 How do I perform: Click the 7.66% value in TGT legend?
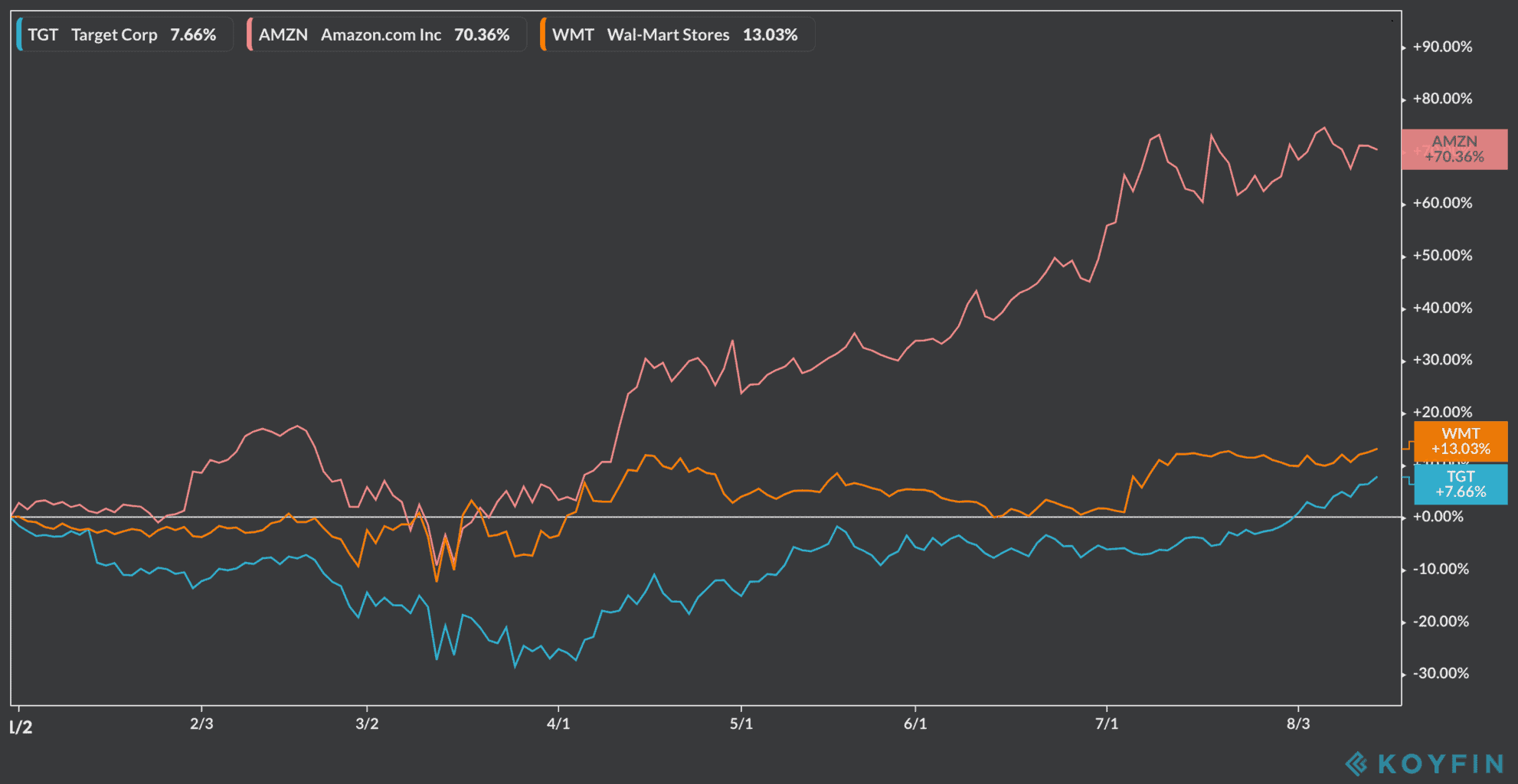[x=193, y=34]
